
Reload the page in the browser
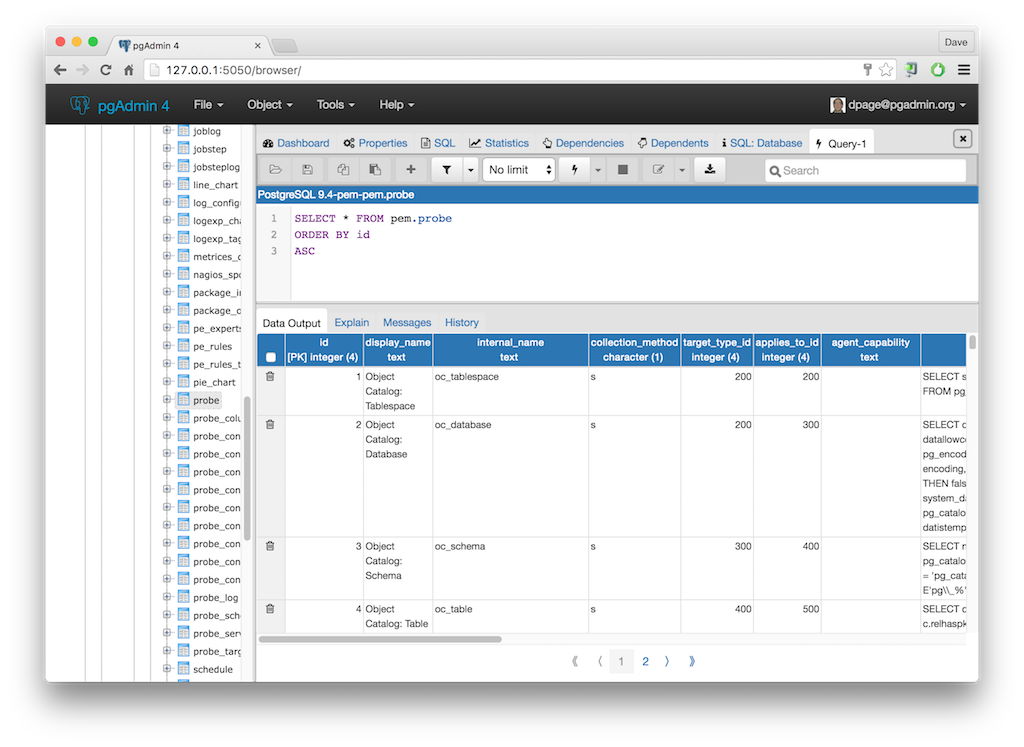[106, 70]
